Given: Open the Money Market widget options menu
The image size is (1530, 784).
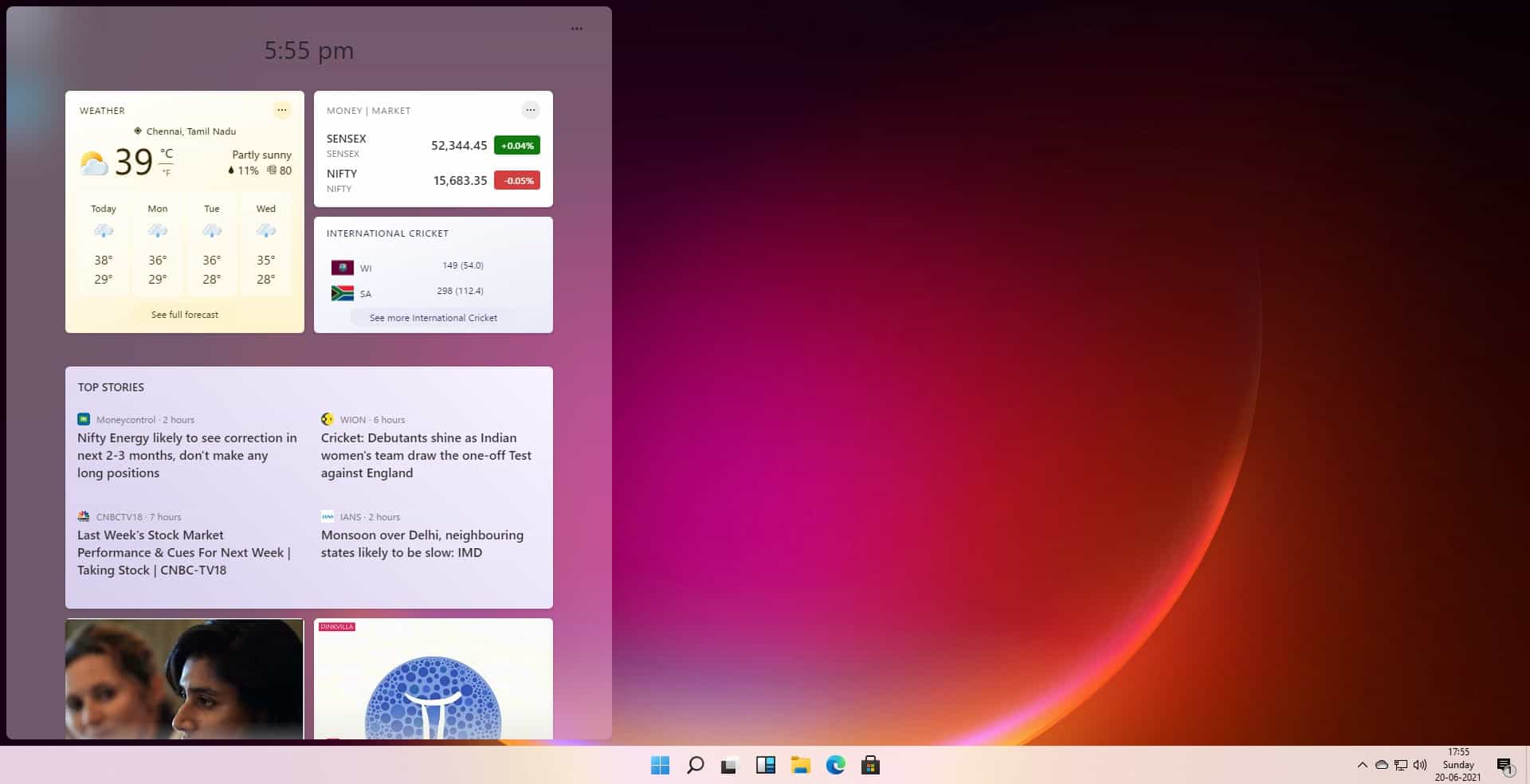Looking at the screenshot, I should 531,110.
